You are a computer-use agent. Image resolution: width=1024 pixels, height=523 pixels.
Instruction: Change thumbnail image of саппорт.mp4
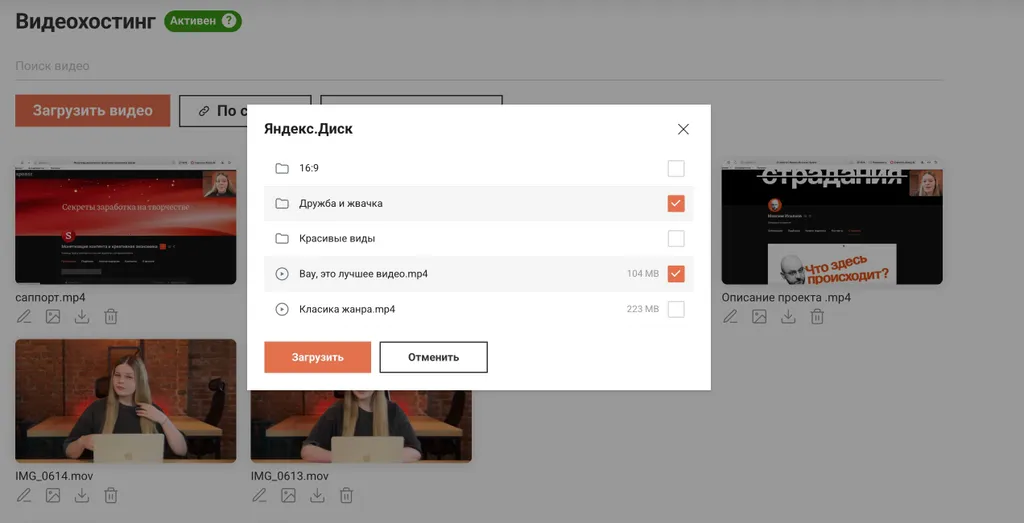[x=53, y=317]
